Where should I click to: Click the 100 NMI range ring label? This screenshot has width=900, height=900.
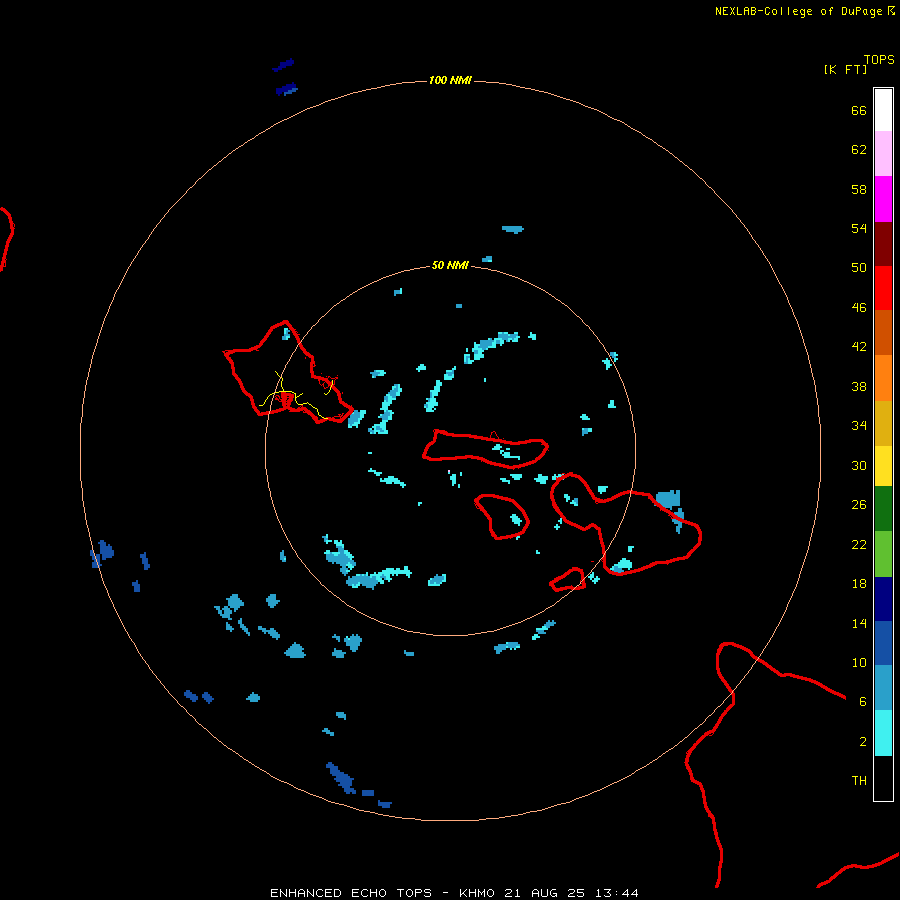(450, 80)
